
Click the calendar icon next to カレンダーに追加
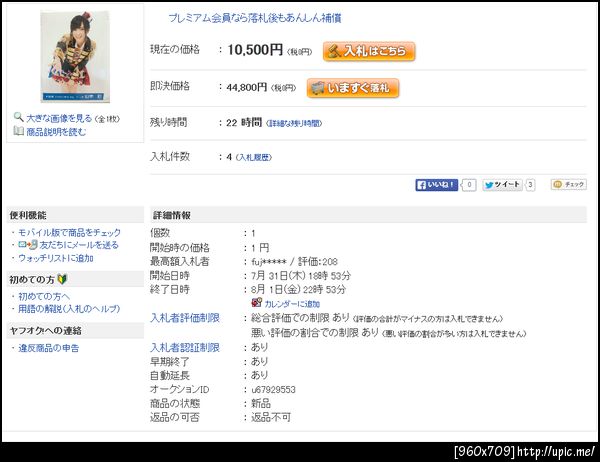pos(256,303)
